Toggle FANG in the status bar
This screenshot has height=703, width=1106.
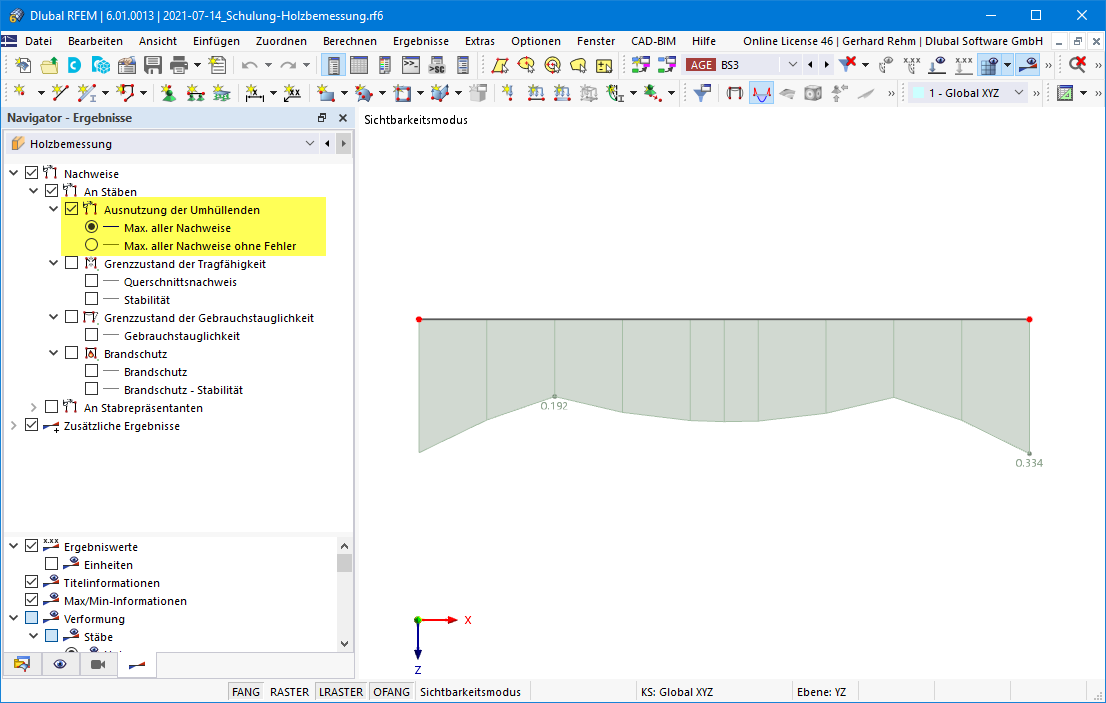point(245,692)
